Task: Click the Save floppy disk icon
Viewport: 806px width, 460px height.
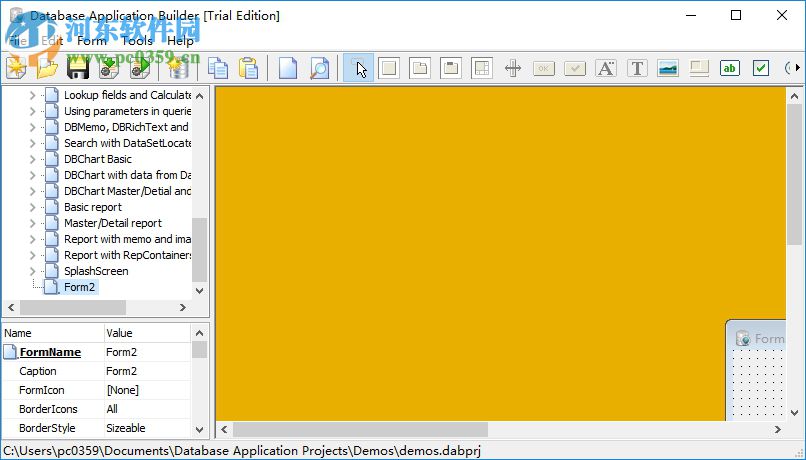Action: pyautogui.click(x=78, y=68)
